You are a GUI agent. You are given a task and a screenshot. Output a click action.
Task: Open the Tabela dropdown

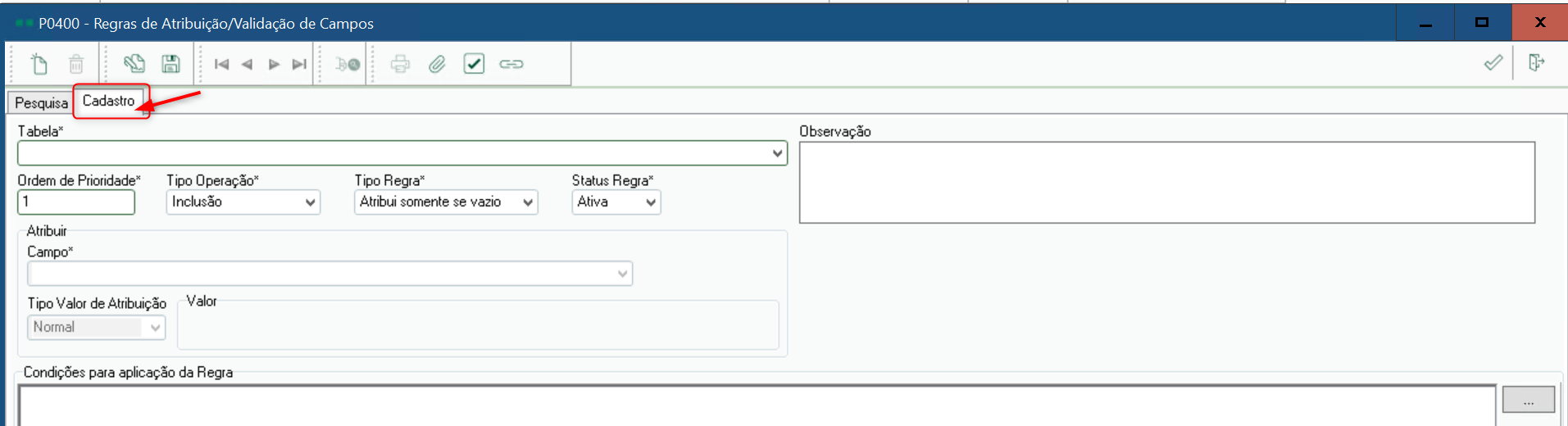[x=402, y=153]
